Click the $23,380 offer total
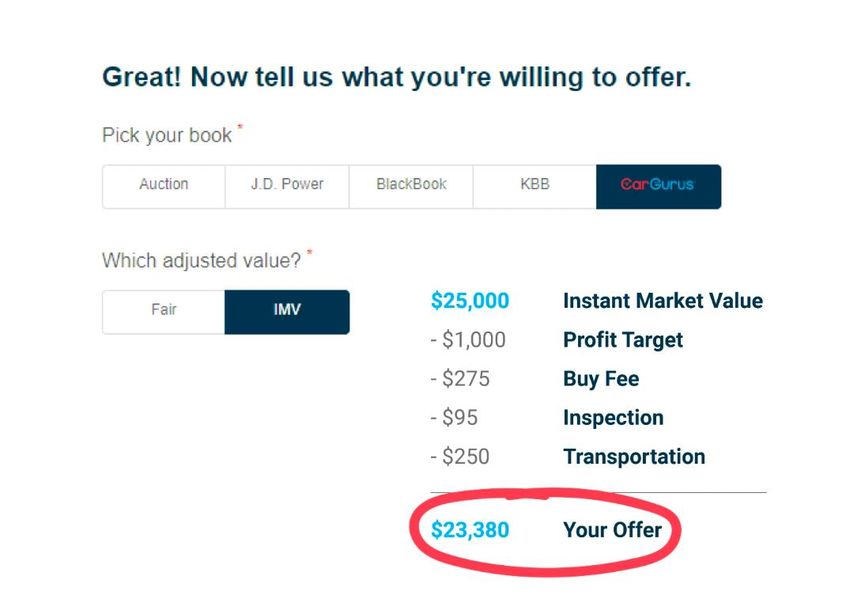850x599 pixels. tap(470, 530)
